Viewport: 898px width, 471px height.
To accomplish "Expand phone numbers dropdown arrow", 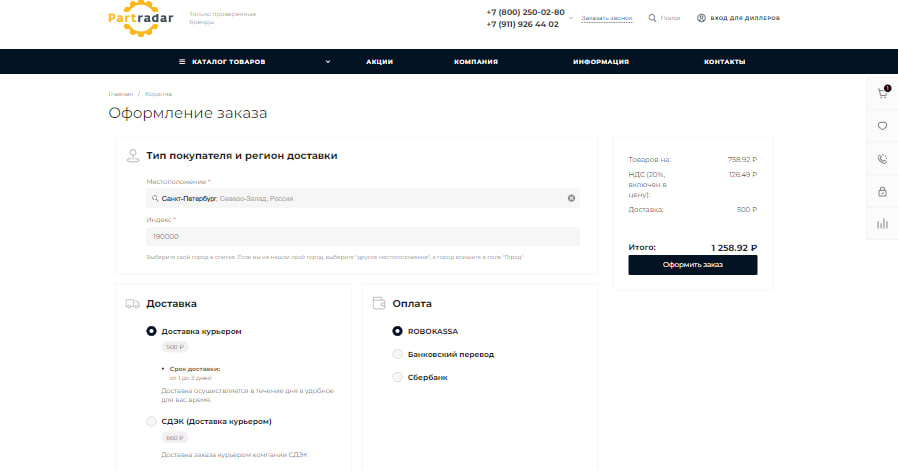I will (x=571, y=18).
